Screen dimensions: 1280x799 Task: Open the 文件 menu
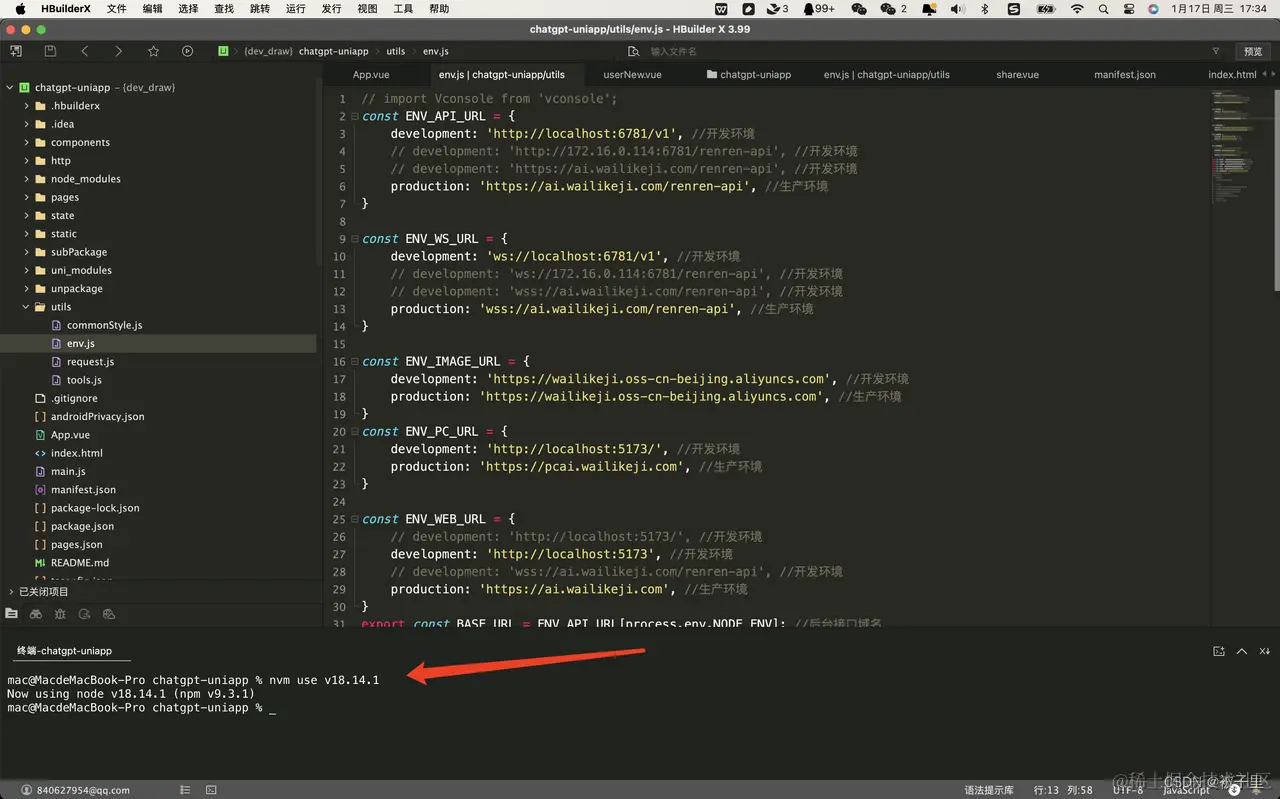pos(116,9)
